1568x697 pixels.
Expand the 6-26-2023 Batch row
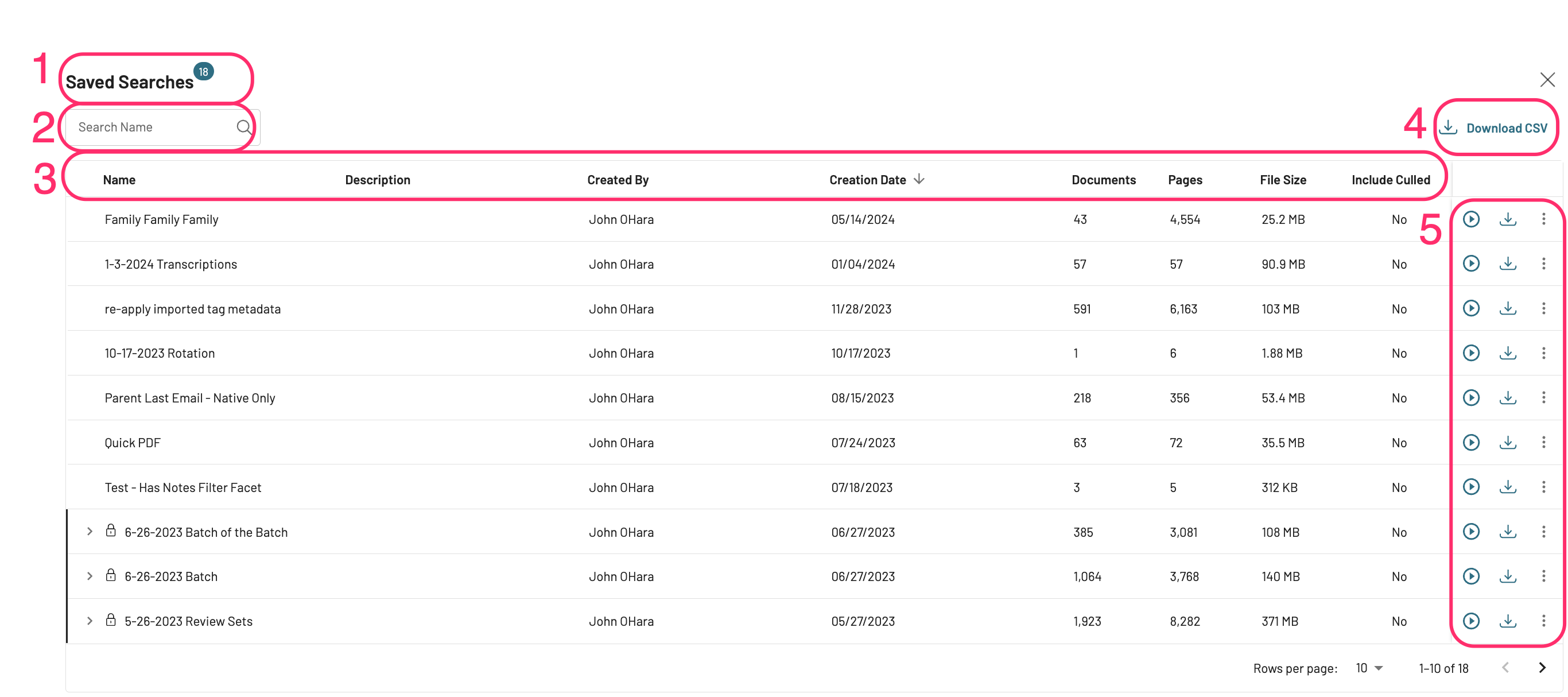(x=90, y=576)
